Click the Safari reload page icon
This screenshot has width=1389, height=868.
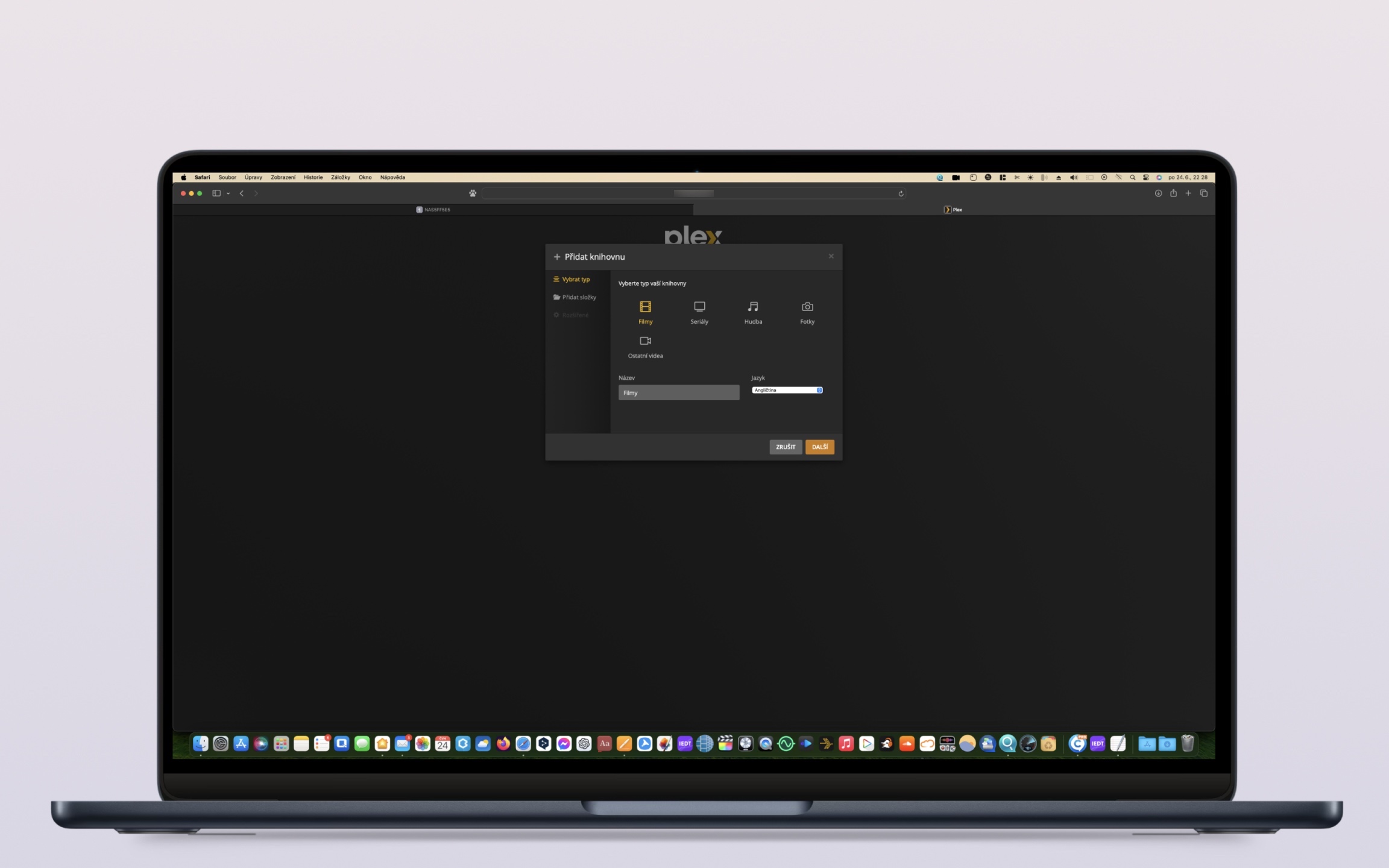[901, 193]
